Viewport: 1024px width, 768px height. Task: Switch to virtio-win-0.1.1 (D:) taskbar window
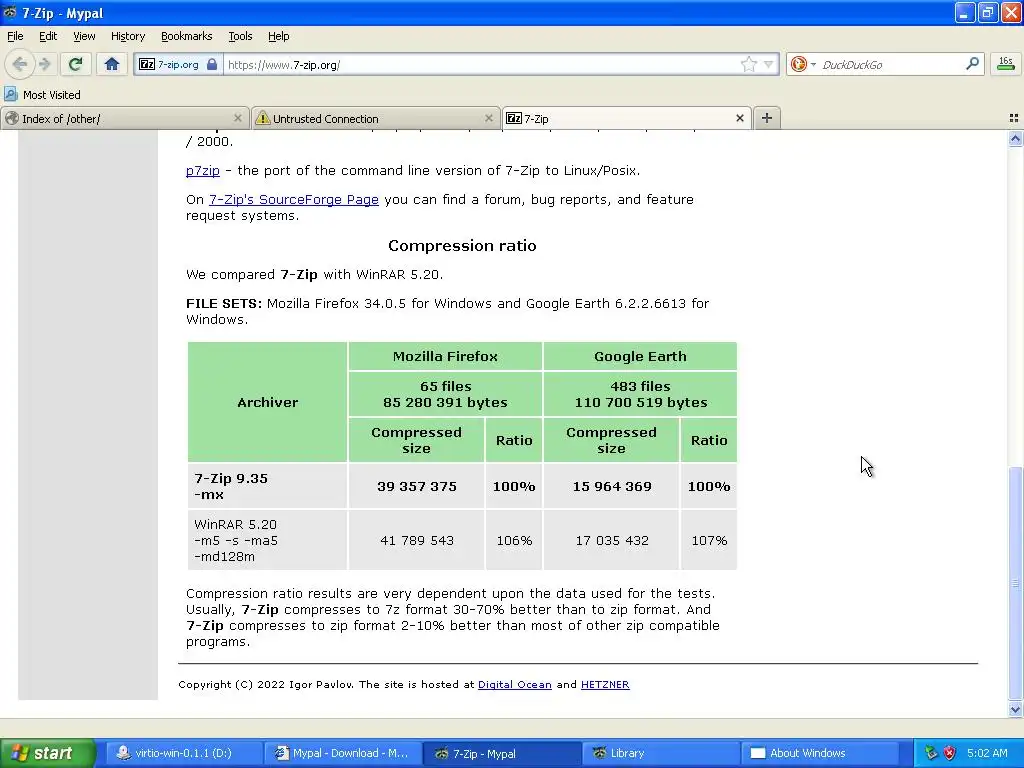pos(184,753)
